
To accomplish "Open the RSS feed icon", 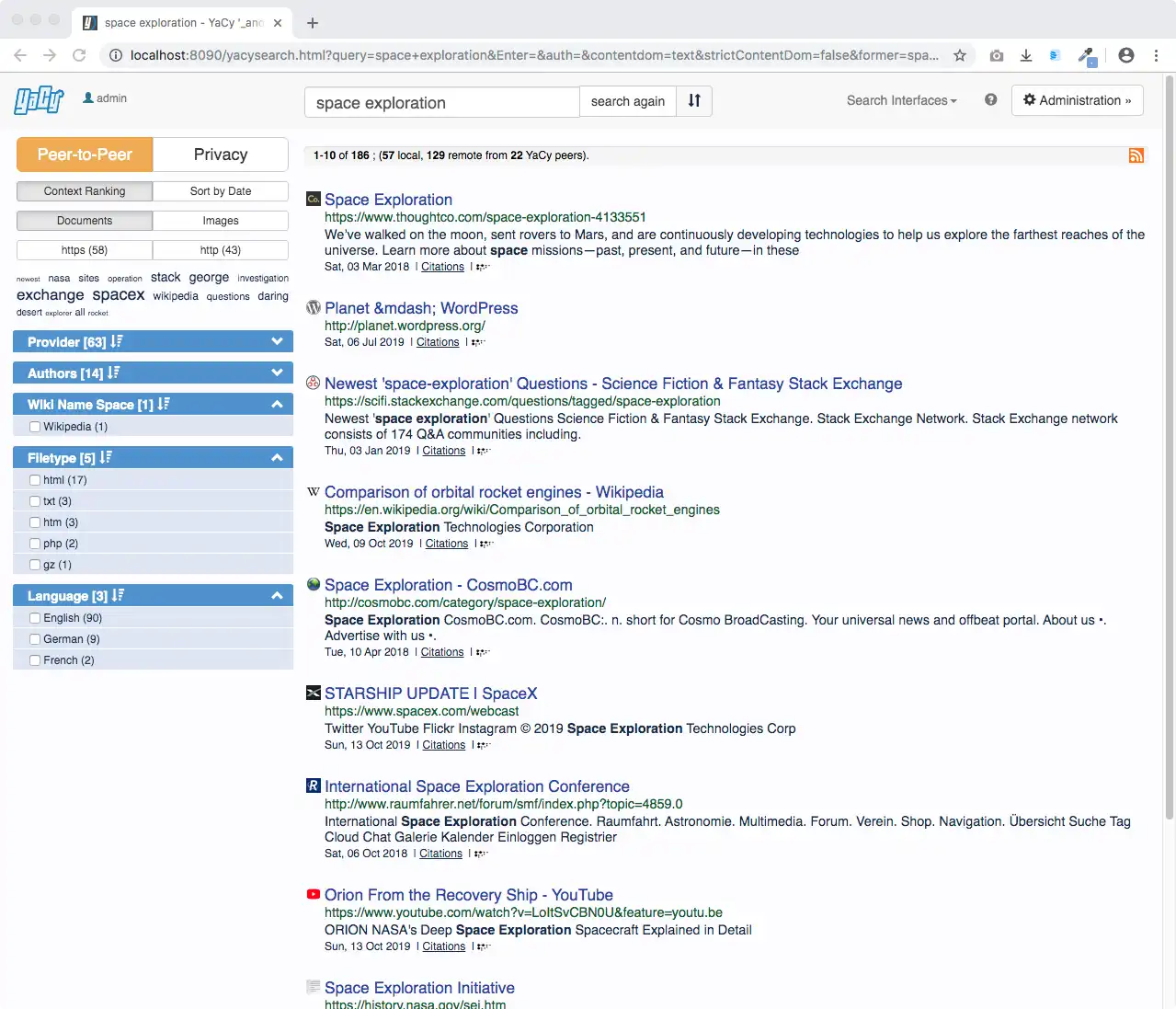I will click(1136, 155).
